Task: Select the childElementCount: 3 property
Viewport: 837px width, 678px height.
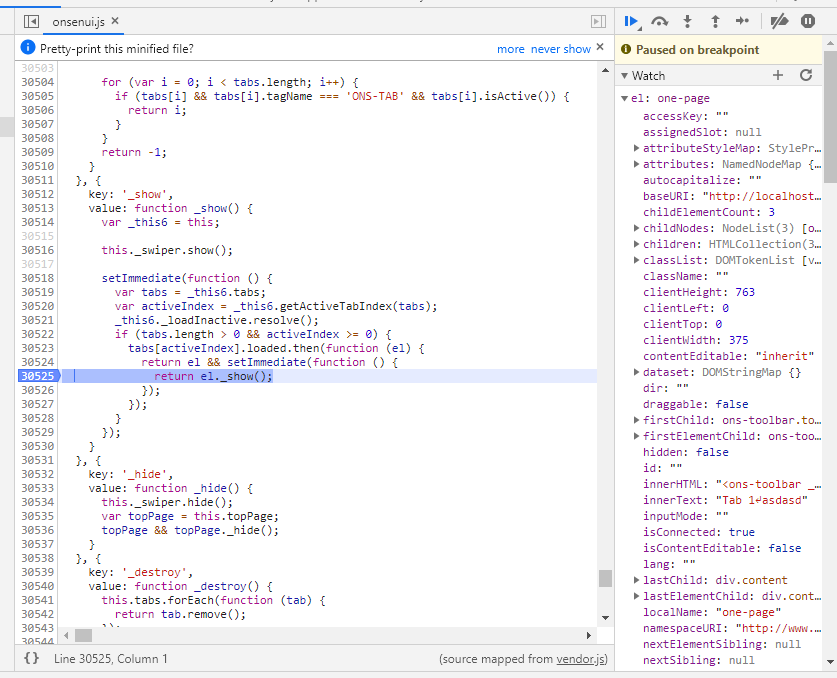Action: 709,212
